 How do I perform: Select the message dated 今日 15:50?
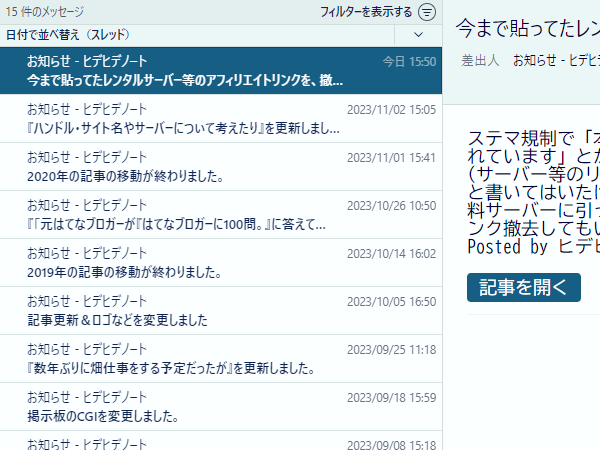click(220, 70)
